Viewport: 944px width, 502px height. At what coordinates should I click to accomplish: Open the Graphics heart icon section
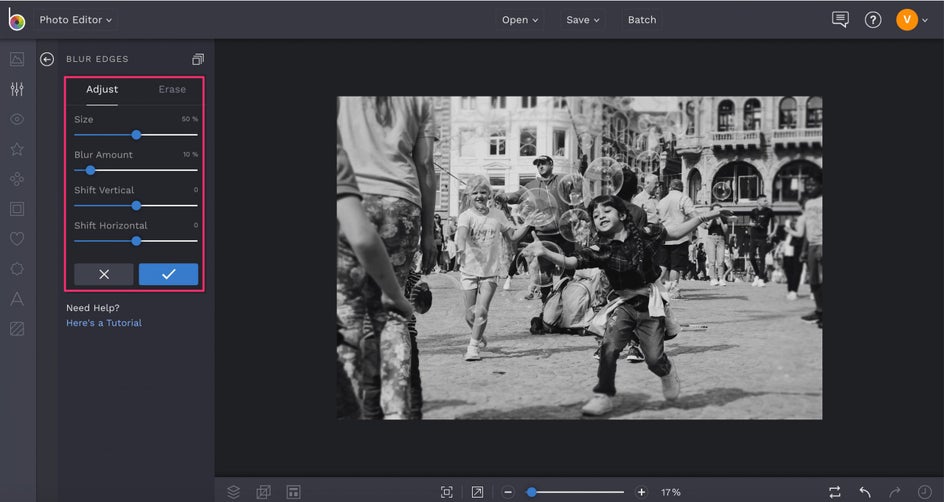point(17,239)
